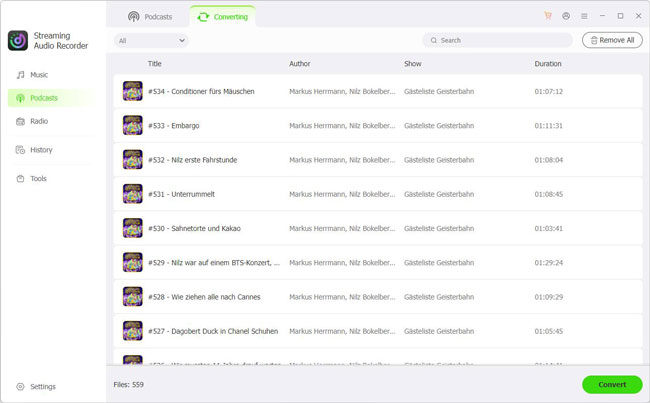
Task: Select title '#533 - Embargo'
Action: [x=174, y=126]
